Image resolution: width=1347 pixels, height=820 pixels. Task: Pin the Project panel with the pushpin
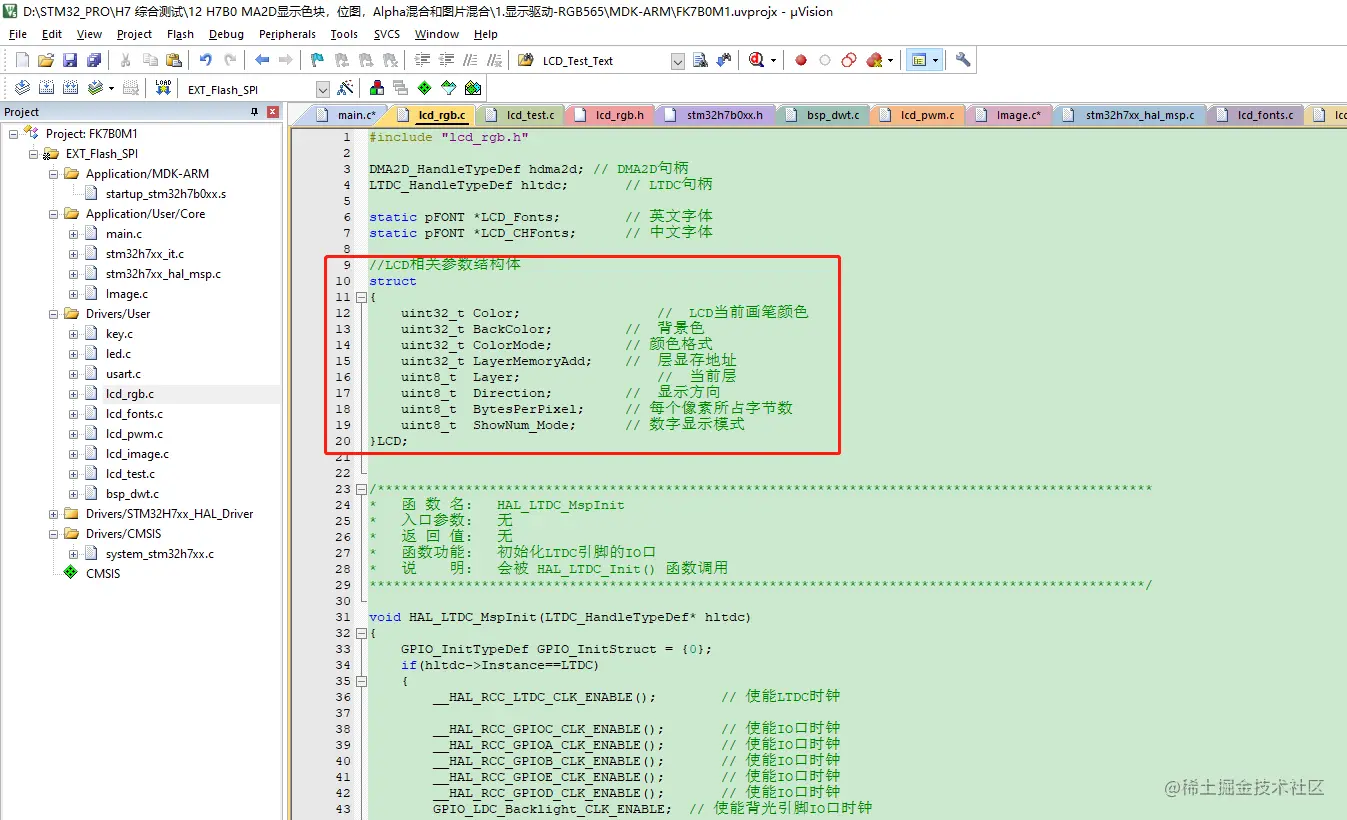point(254,112)
